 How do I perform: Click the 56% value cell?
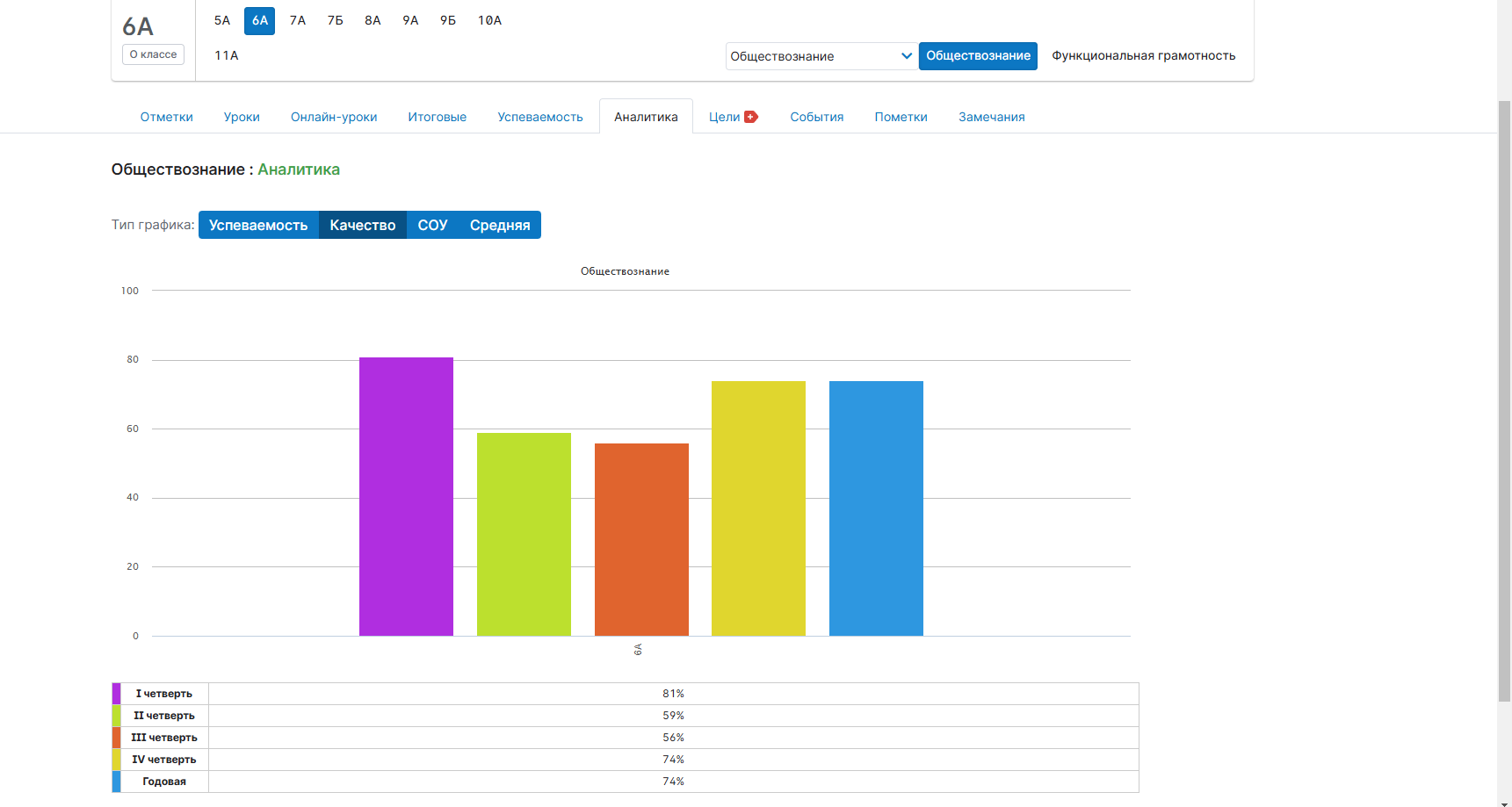pos(674,738)
